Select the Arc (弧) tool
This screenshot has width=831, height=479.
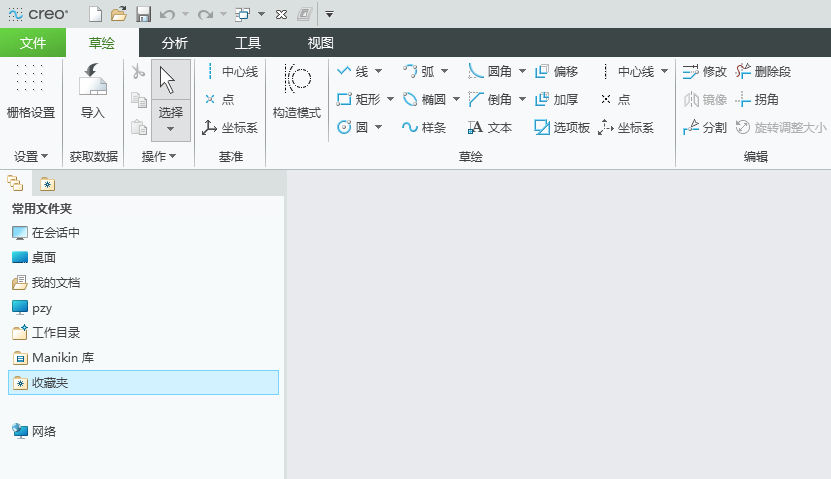[x=419, y=72]
